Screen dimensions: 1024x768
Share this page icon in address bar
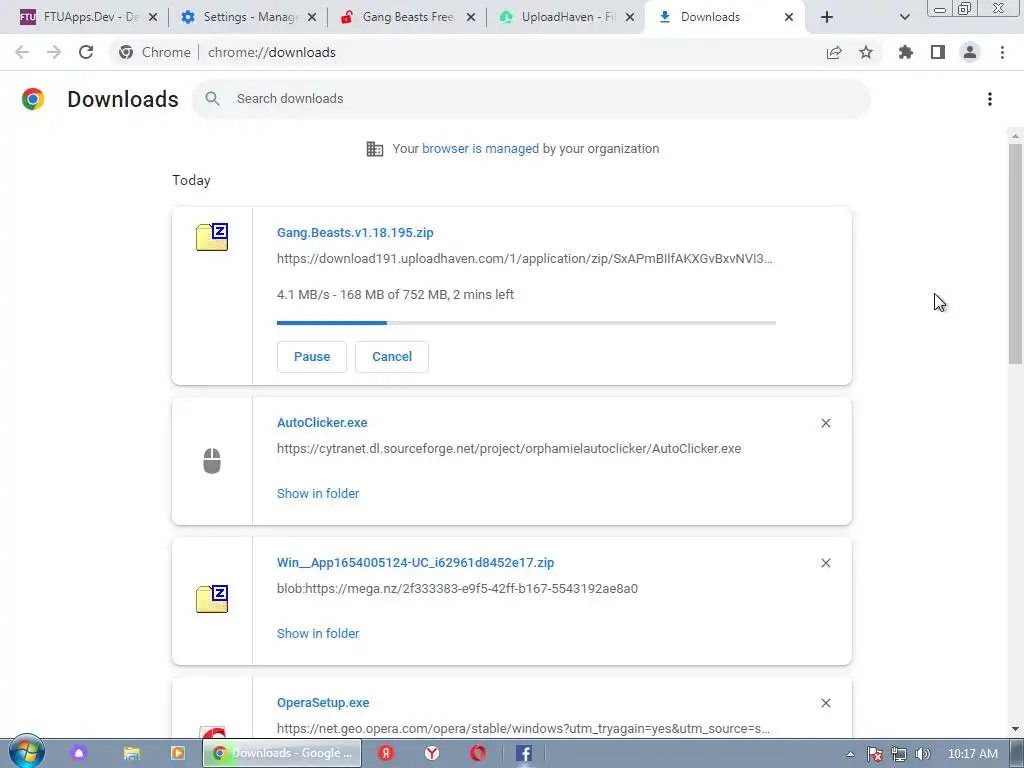tap(834, 52)
